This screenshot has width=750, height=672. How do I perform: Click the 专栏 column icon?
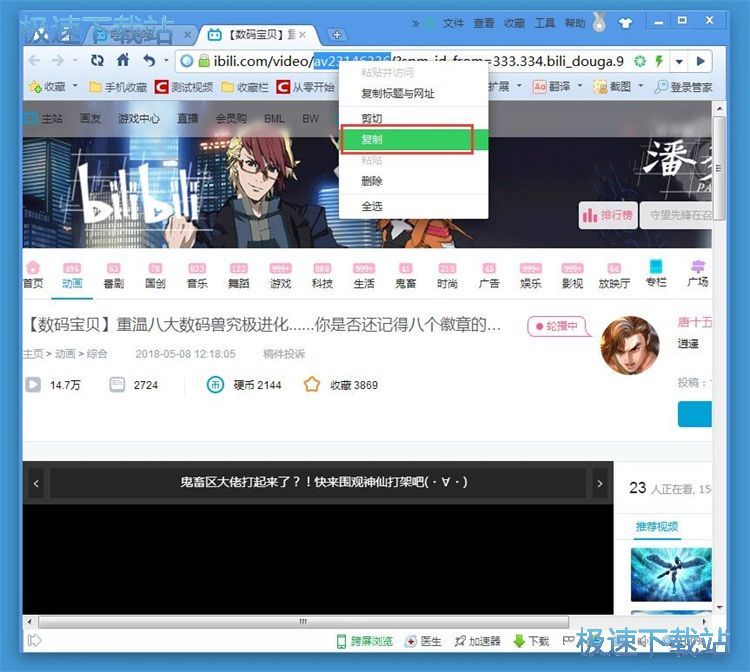click(656, 266)
